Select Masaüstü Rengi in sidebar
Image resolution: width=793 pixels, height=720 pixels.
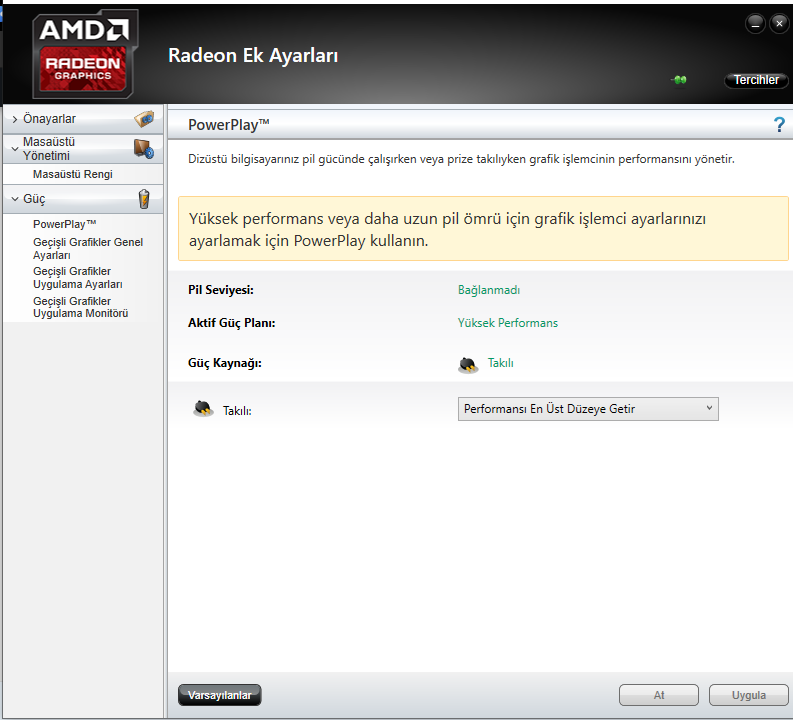click(x=73, y=174)
